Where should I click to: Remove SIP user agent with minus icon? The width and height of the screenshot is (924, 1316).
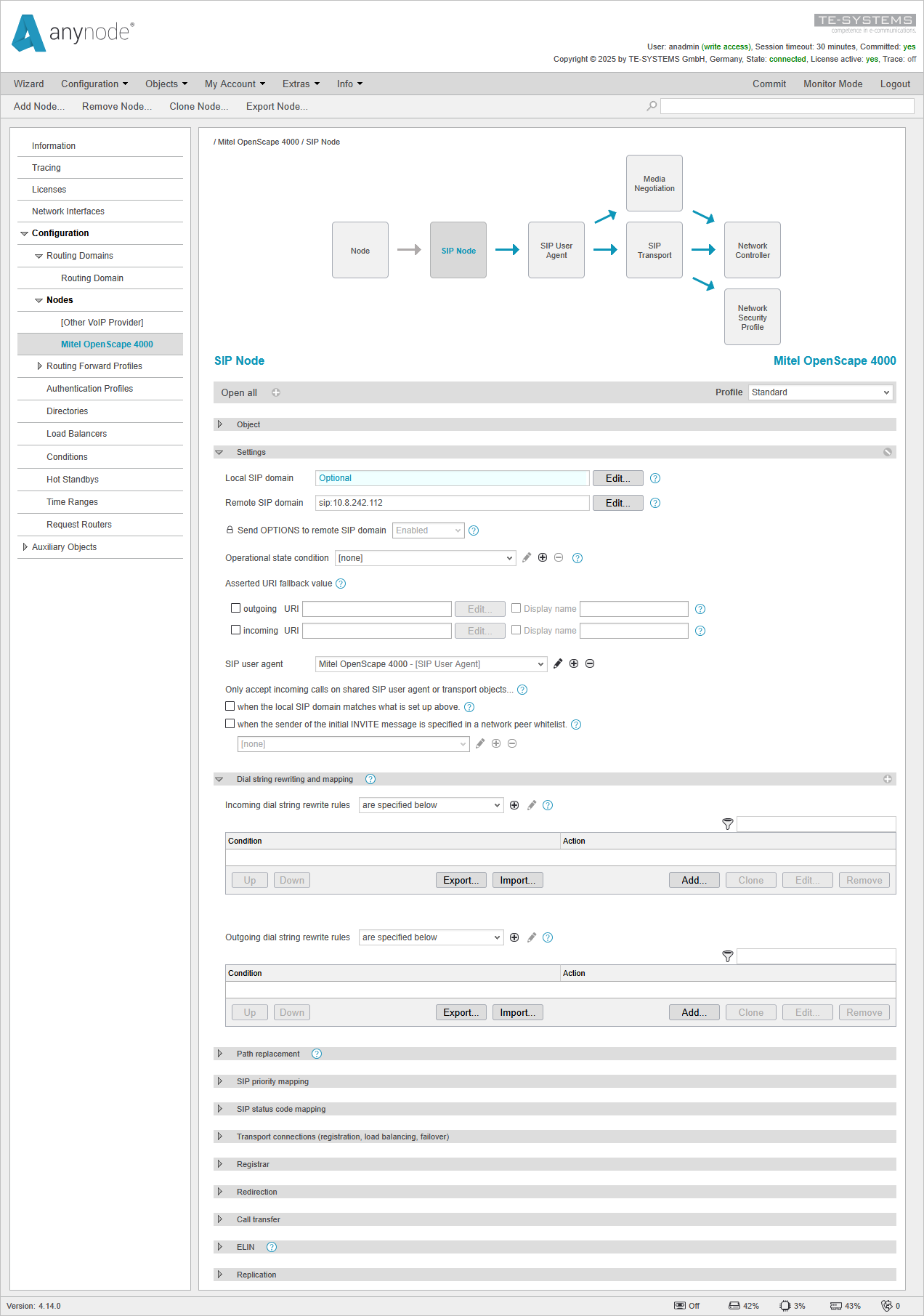click(590, 663)
